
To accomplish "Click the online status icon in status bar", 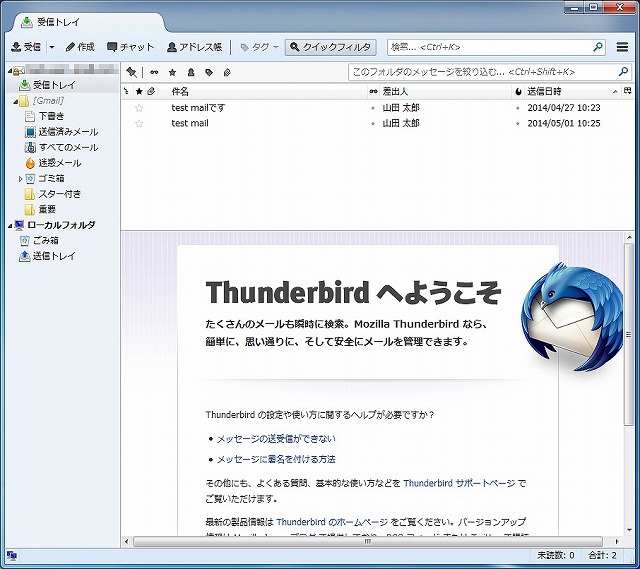I will 12,556.
